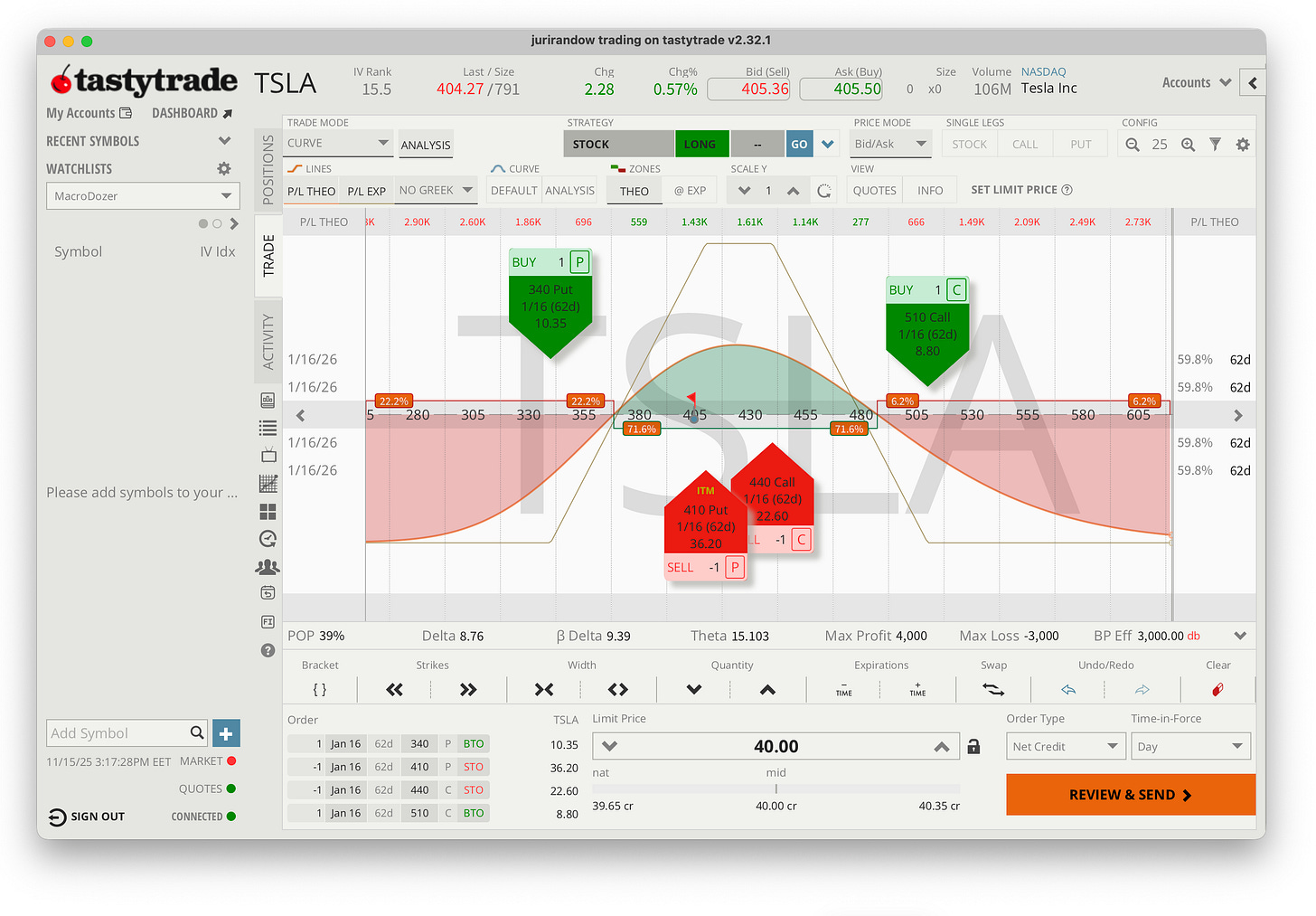Open the CURVE trade mode dropdown
Screen dimensions: 1316x916
click(x=338, y=143)
